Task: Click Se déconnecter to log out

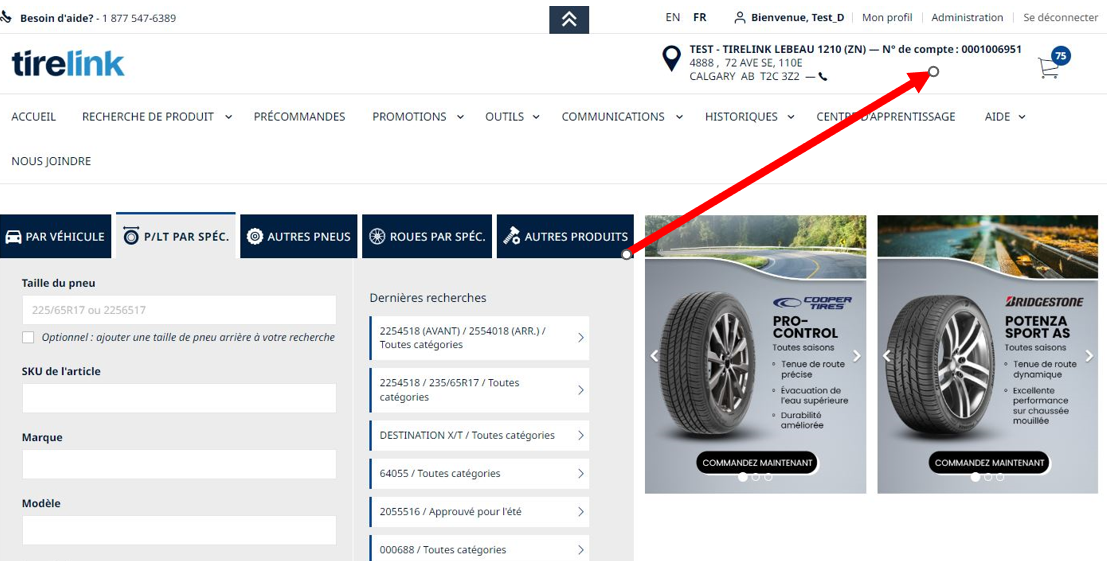Action: point(1060,18)
